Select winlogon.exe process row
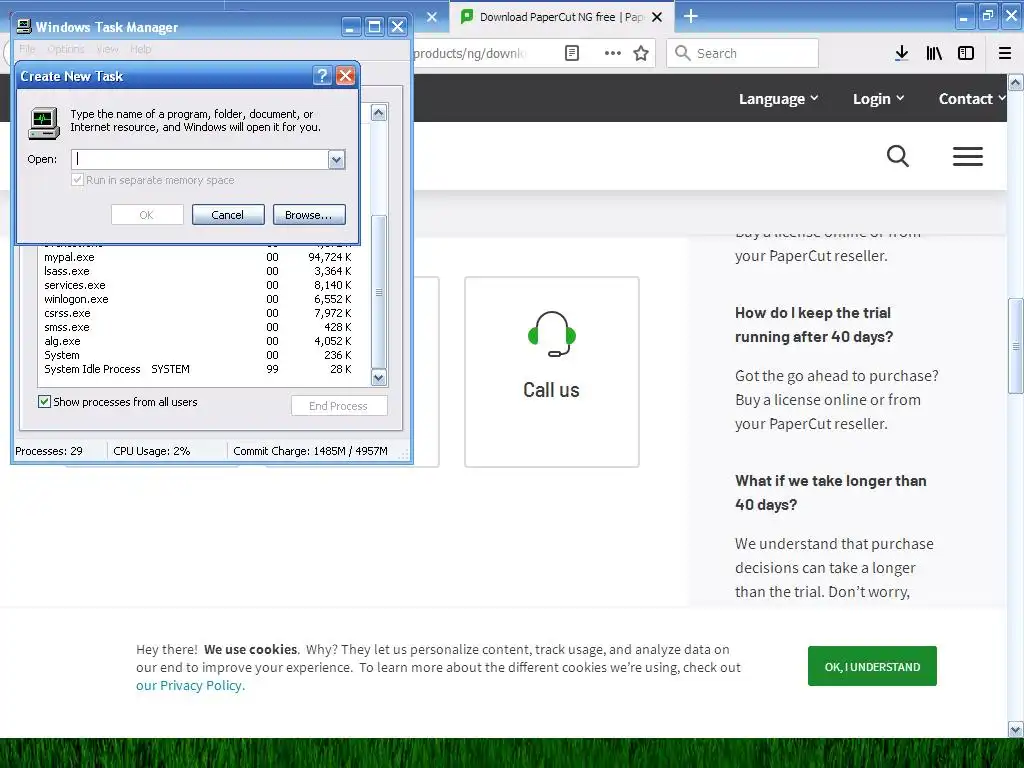Screen dimensions: 1024x768 [198, 299]
